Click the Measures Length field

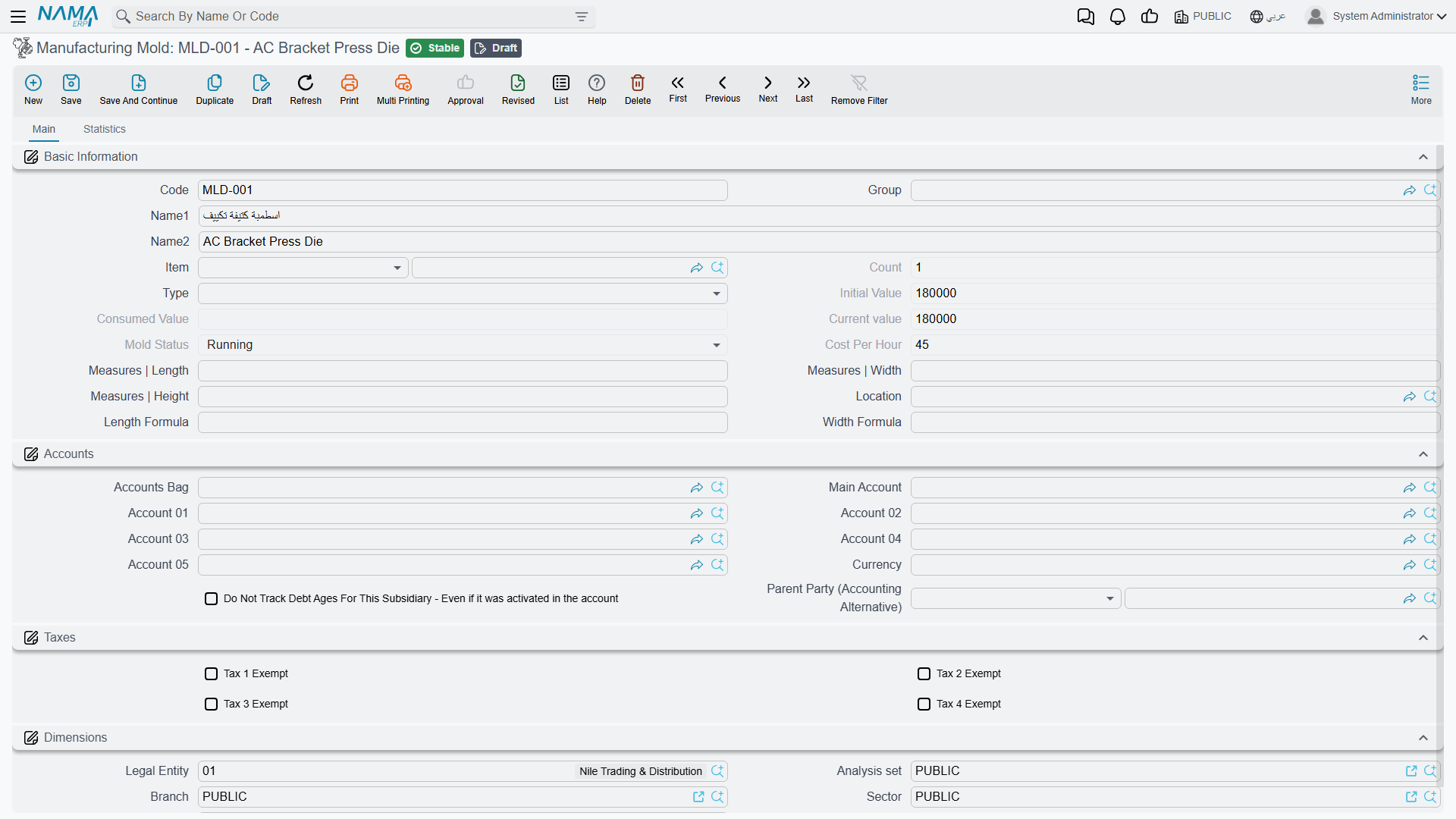[x=463, y=371]
